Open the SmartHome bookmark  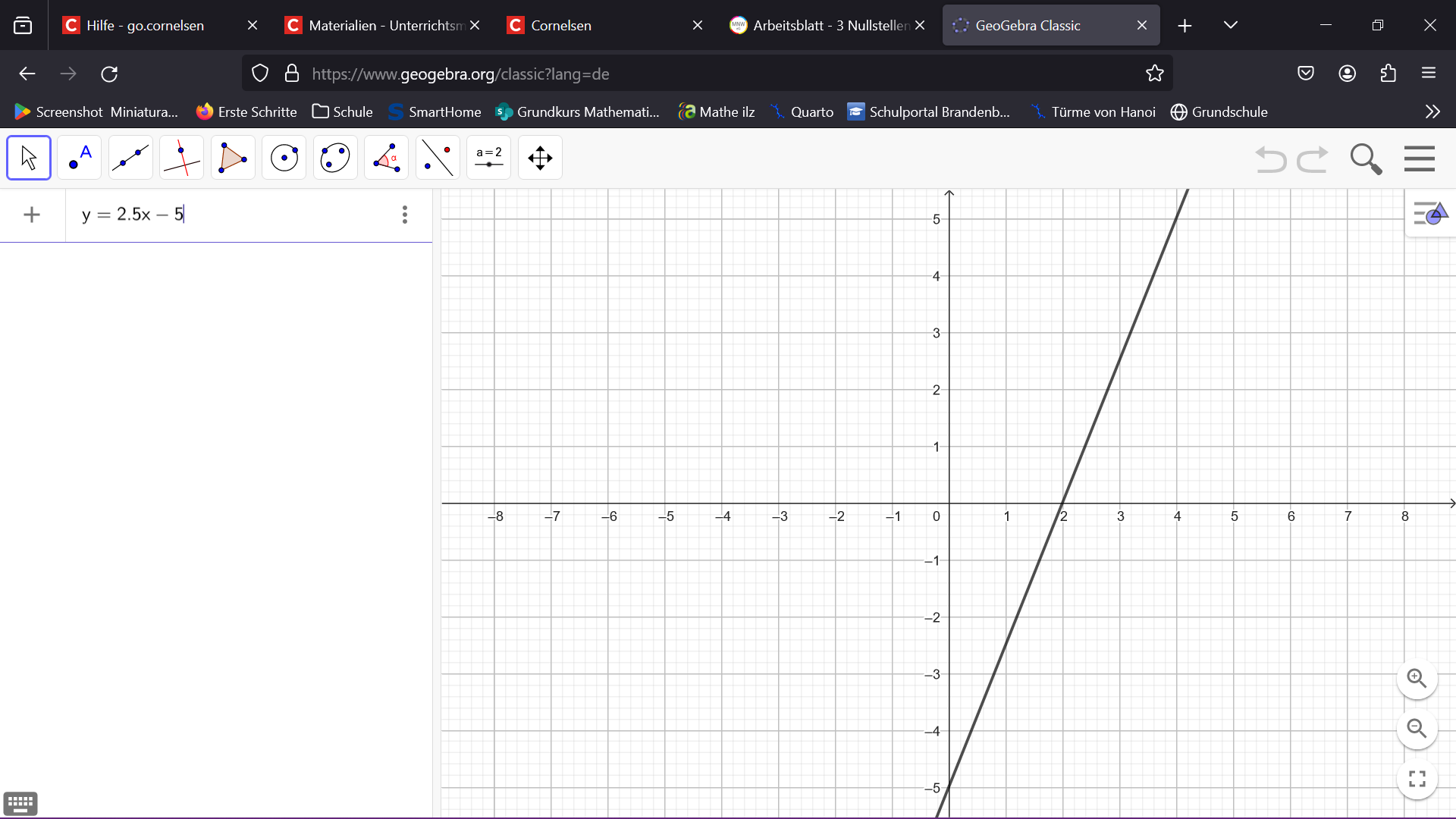(x=435, y=112)
